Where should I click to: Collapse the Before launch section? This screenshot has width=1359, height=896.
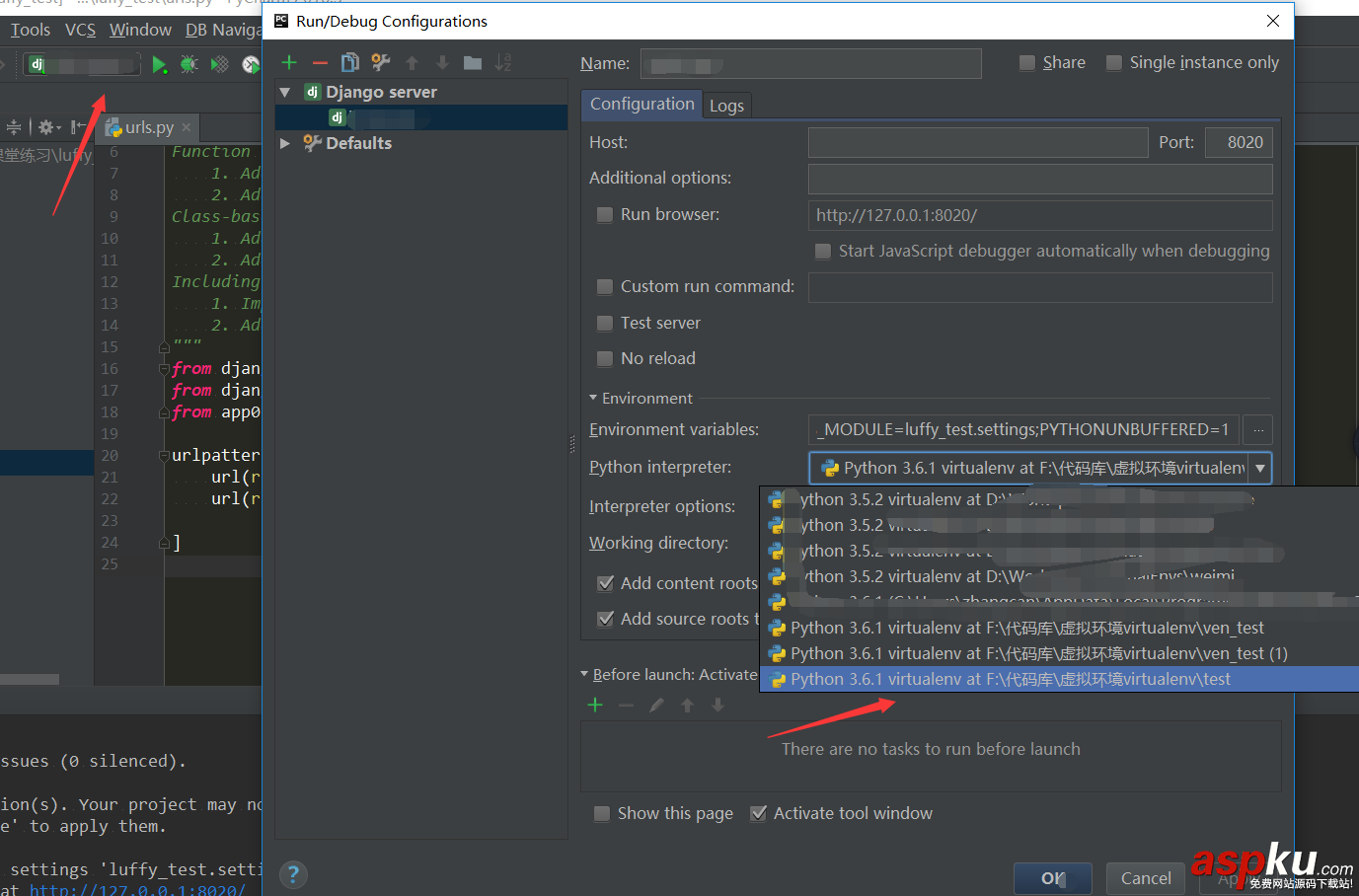pos(584,674)
